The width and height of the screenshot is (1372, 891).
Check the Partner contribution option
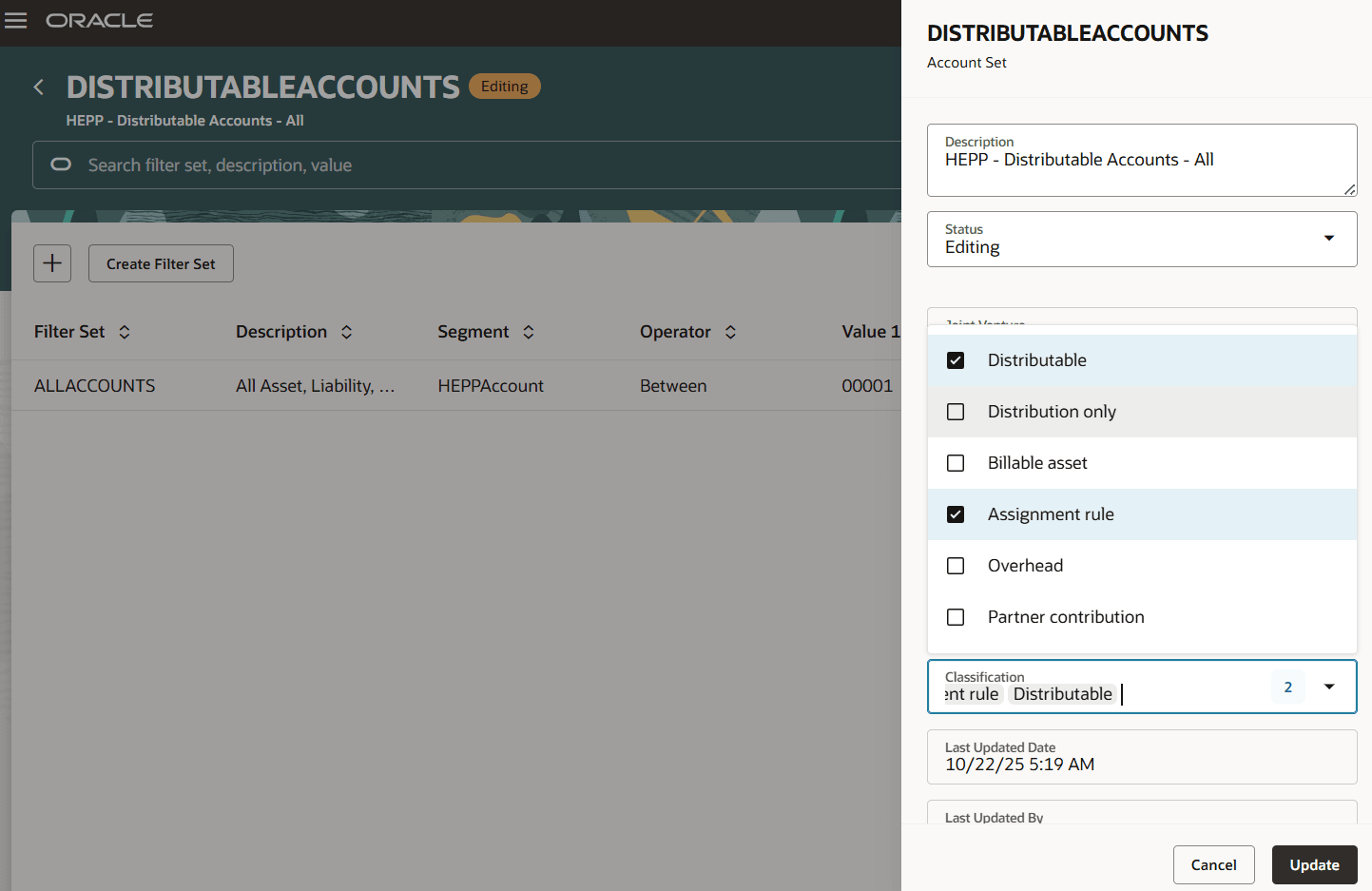click(956, 616)
